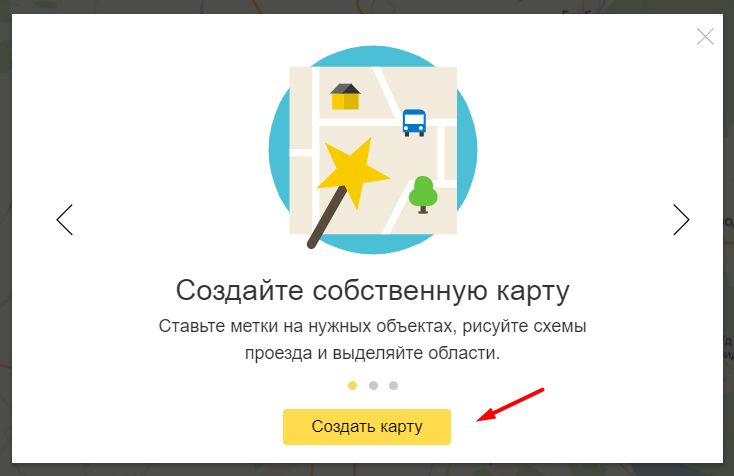This screenshot has height=476, width=734.
Task: Jump to the third pagination dot
Action: [393, 385]
